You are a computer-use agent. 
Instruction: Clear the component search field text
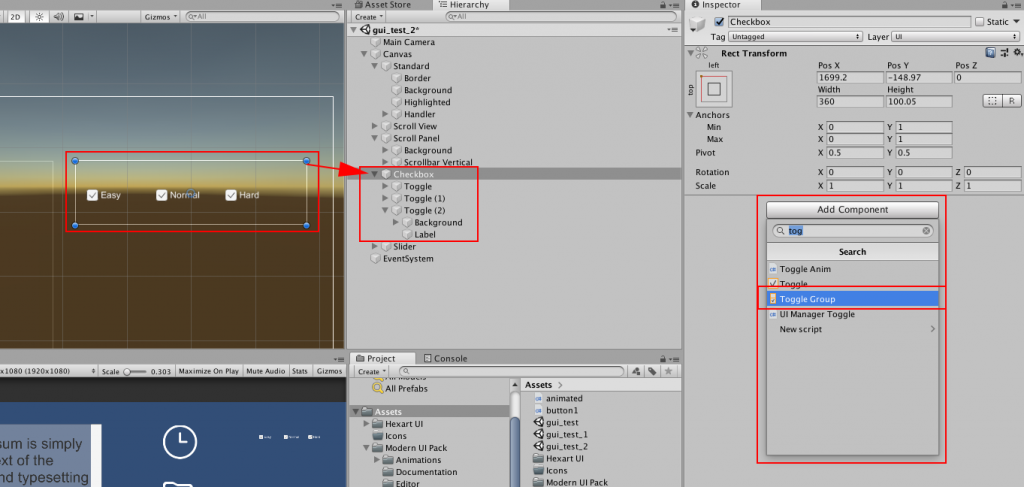coord(926,231)
